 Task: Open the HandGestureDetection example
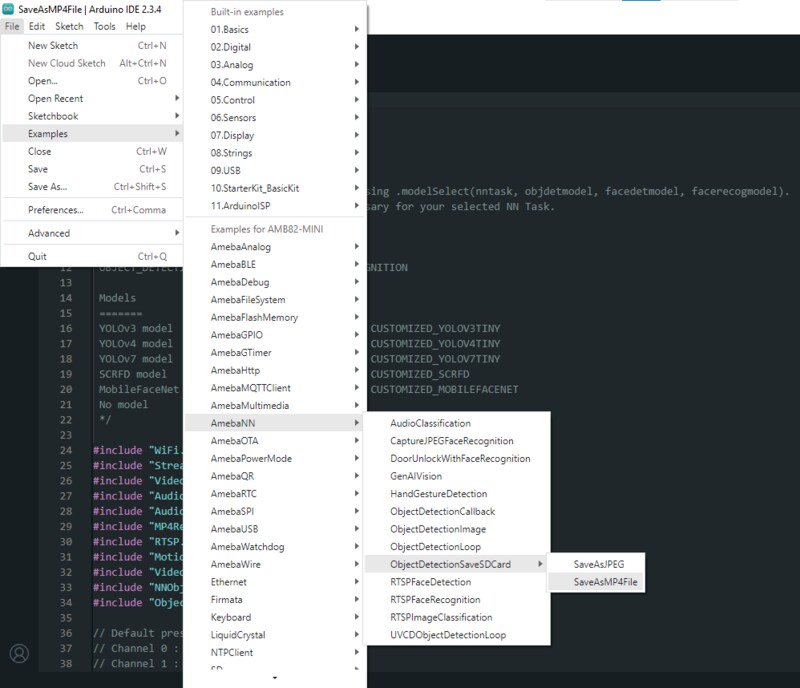click(457, 494)
